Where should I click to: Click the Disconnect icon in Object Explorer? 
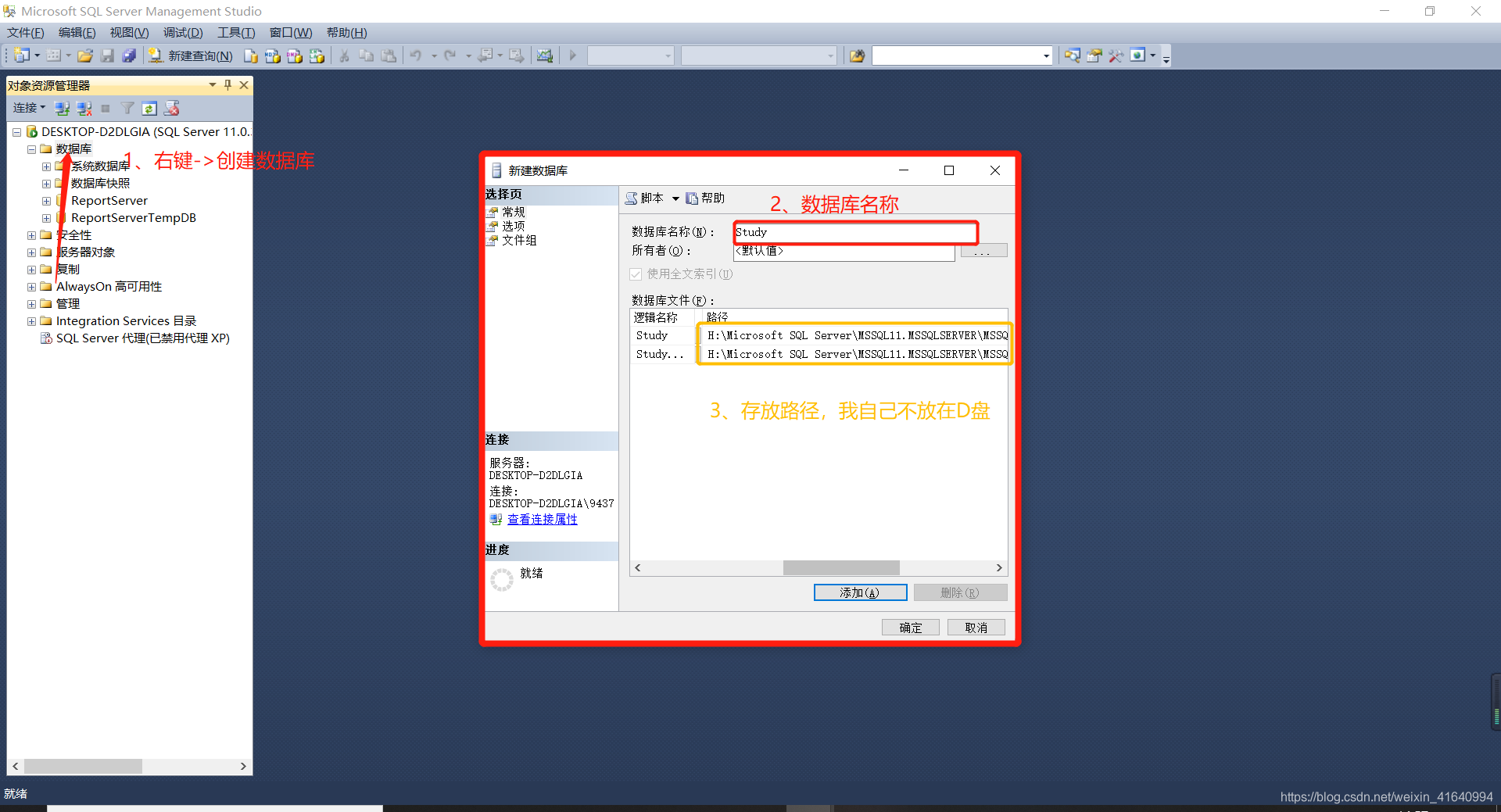pyautogui.click(x=84, y=108)
